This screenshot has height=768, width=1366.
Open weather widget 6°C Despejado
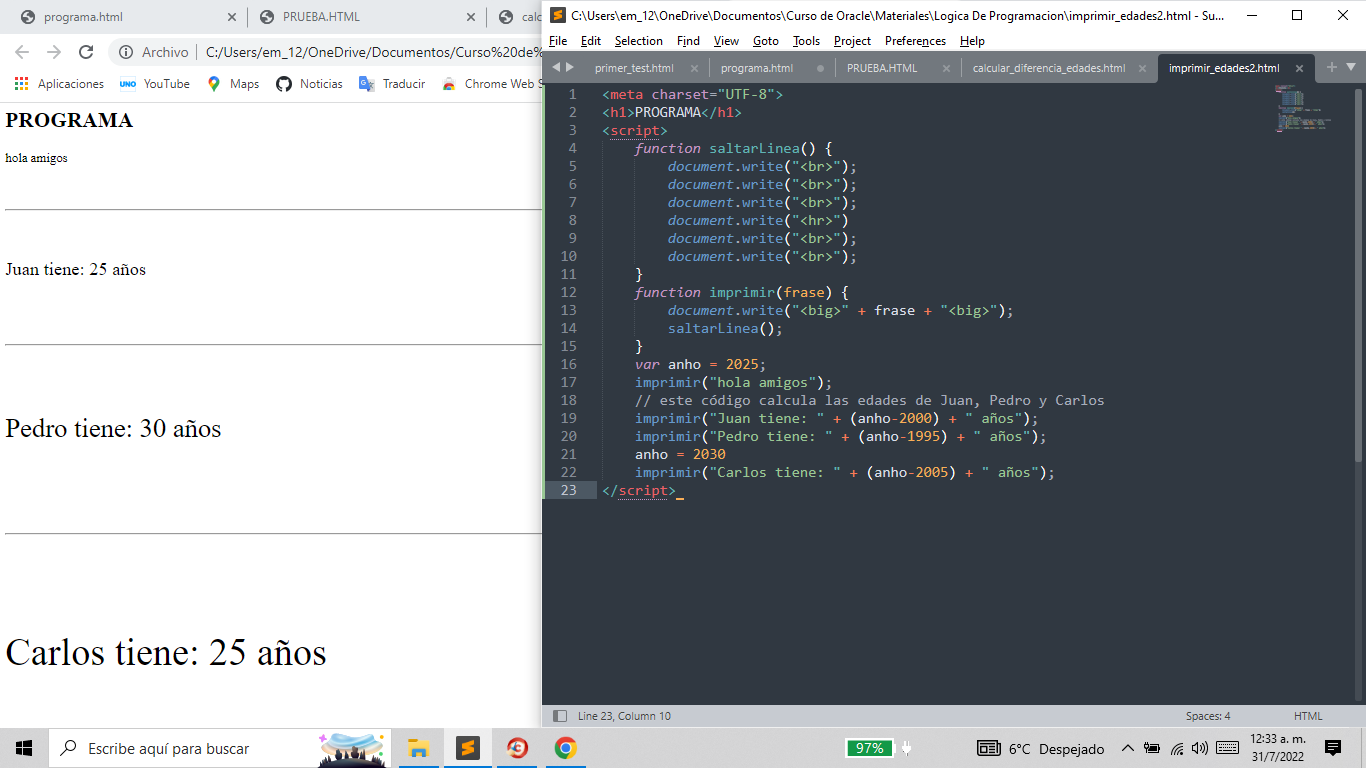click(x=1041, y=748)
